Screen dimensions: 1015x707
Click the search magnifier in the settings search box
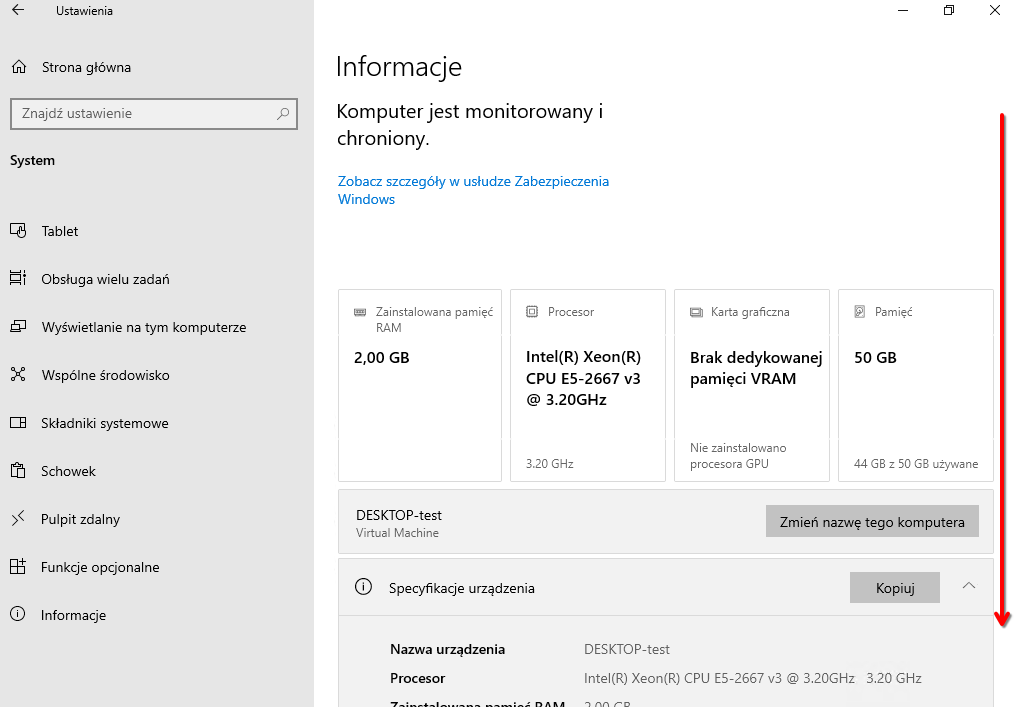[x=283, y=113]
